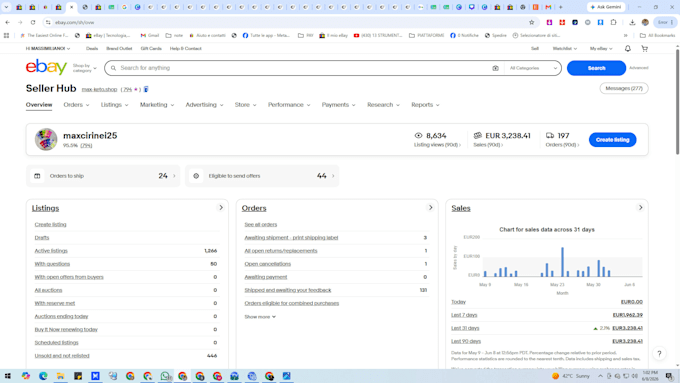Open the Orders to ship icon tile
Image resolution: width=680 pixels, height=383 pixels.
pos(37,176)
